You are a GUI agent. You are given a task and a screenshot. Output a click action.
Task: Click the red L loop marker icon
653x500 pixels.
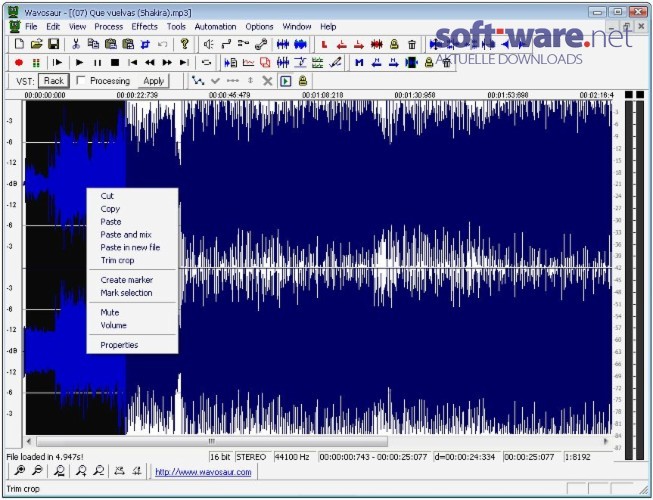click(x=324, y=44)
